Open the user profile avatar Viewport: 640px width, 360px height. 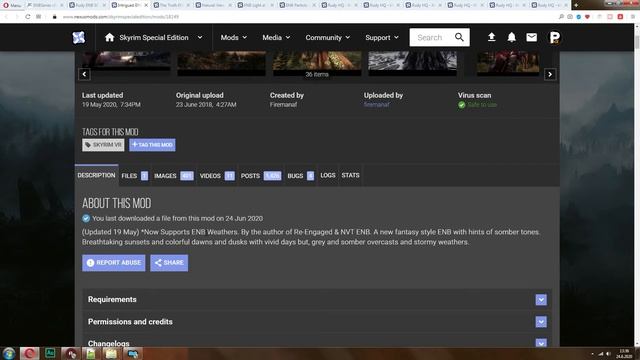(555, 38)
